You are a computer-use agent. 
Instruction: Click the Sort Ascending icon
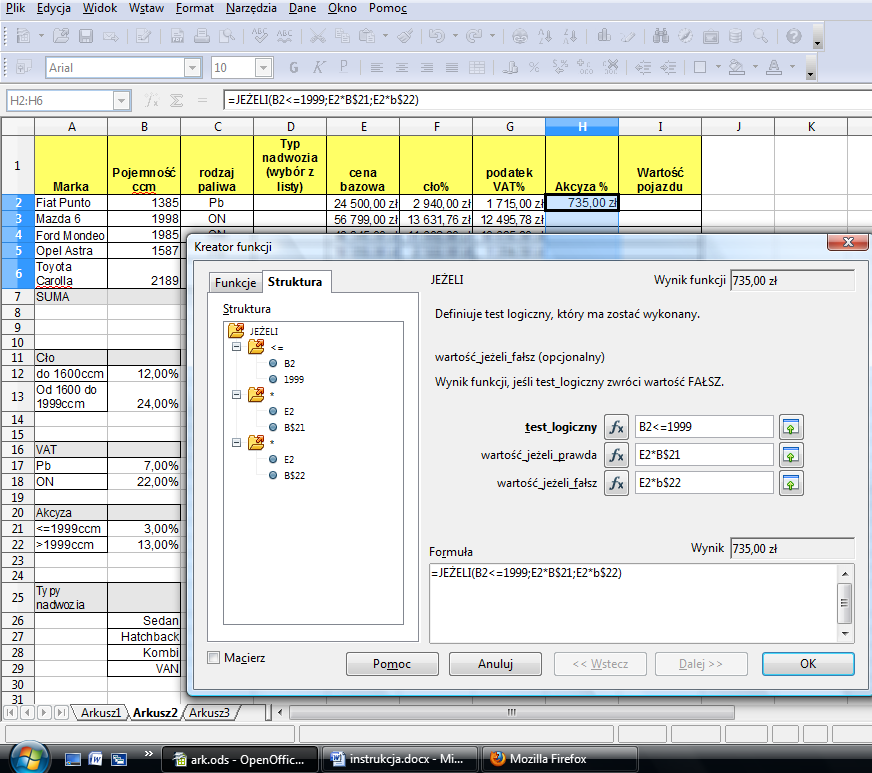pyautogui.click(x=545, y=37)
